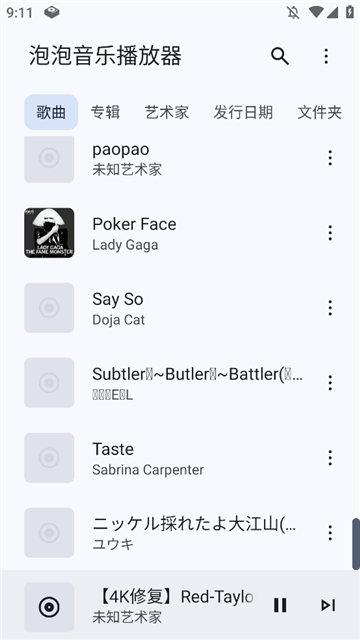Screen dimensions: 360x640
Task: Select the 歌曲 tab
Action: tap(51, 112)
